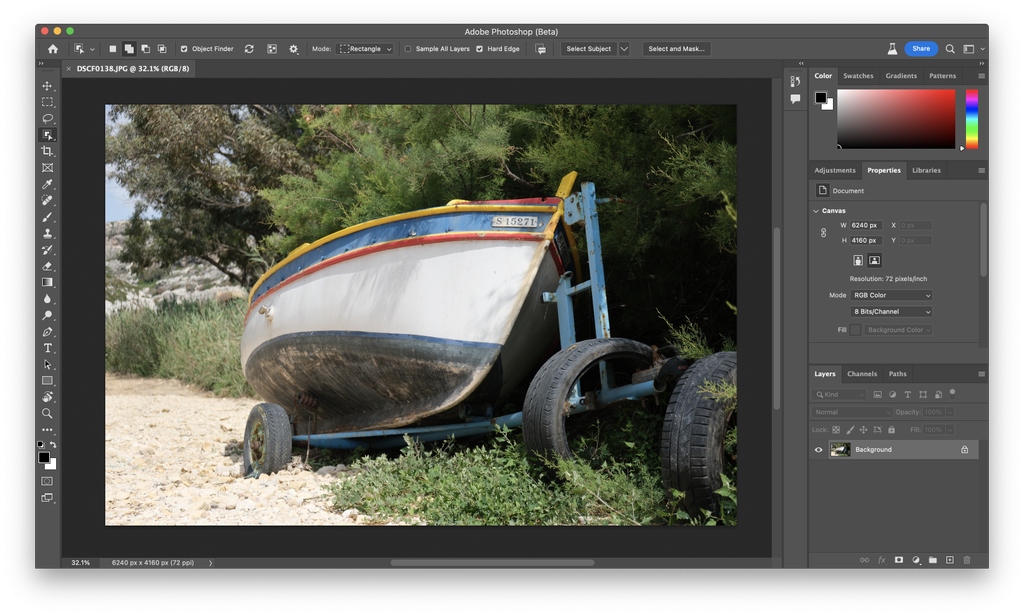Open the Gradient tool
Viewport: 1024px width, 615px height.
pos(47,280)
